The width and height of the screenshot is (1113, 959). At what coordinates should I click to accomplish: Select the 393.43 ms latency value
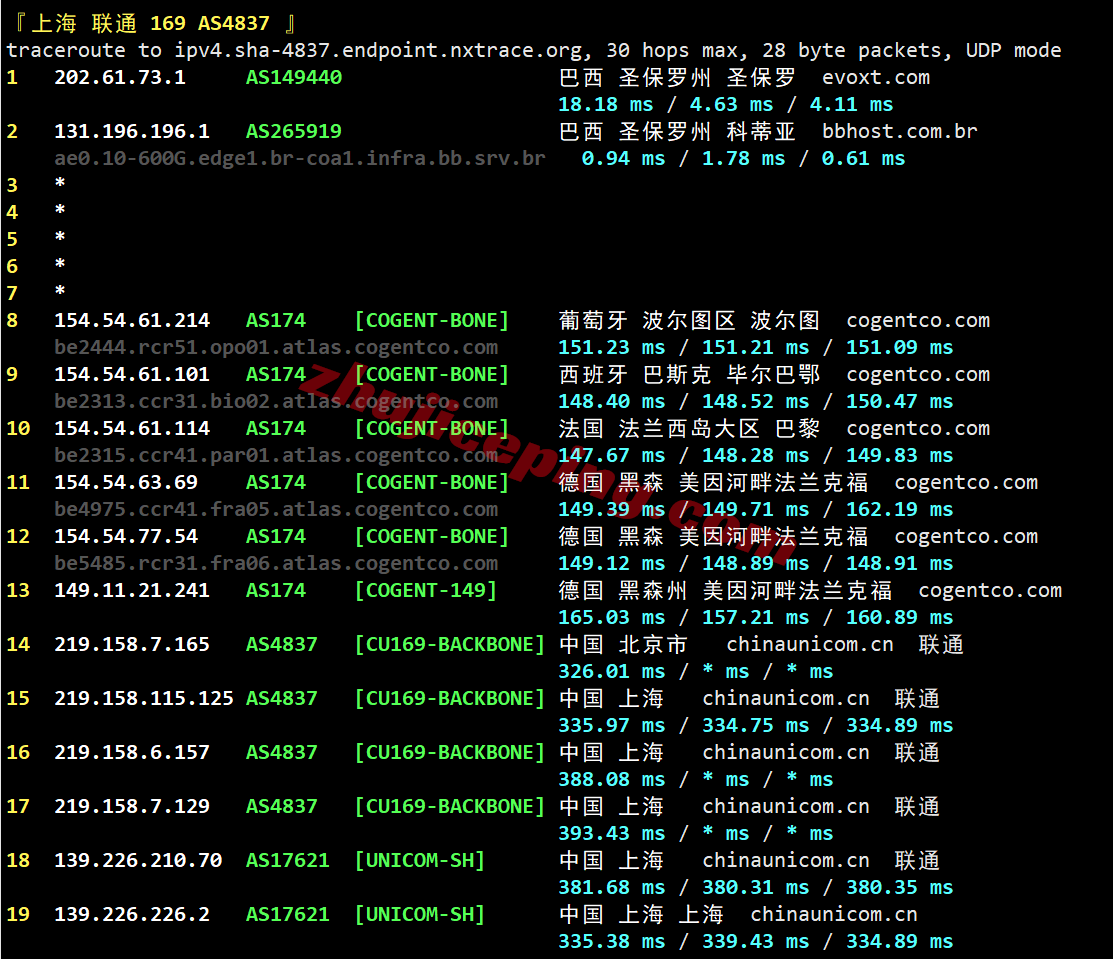point(612,833)
